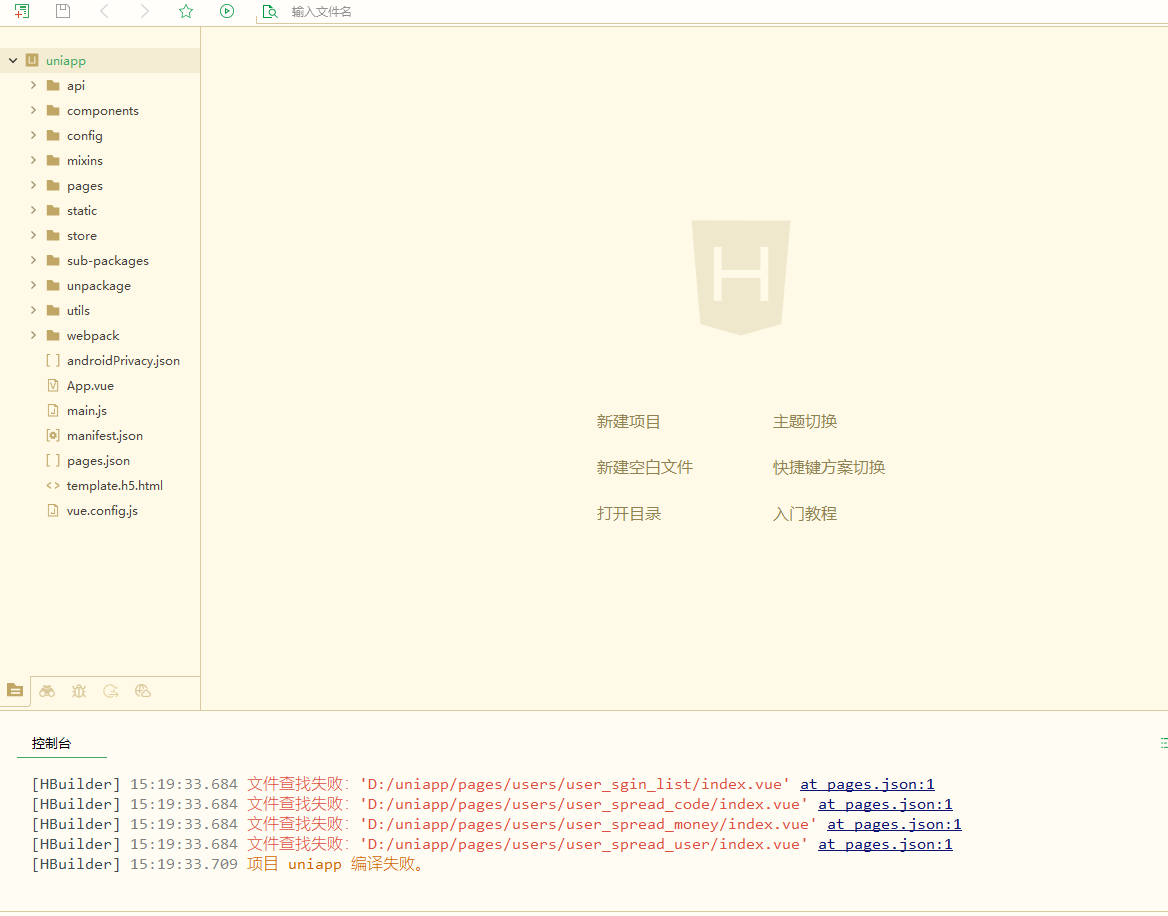The width and height of the screenshot is (1168, 916).
Task: Click pages.json:1 link for user_sgin_list error
Action: (867, 785)
